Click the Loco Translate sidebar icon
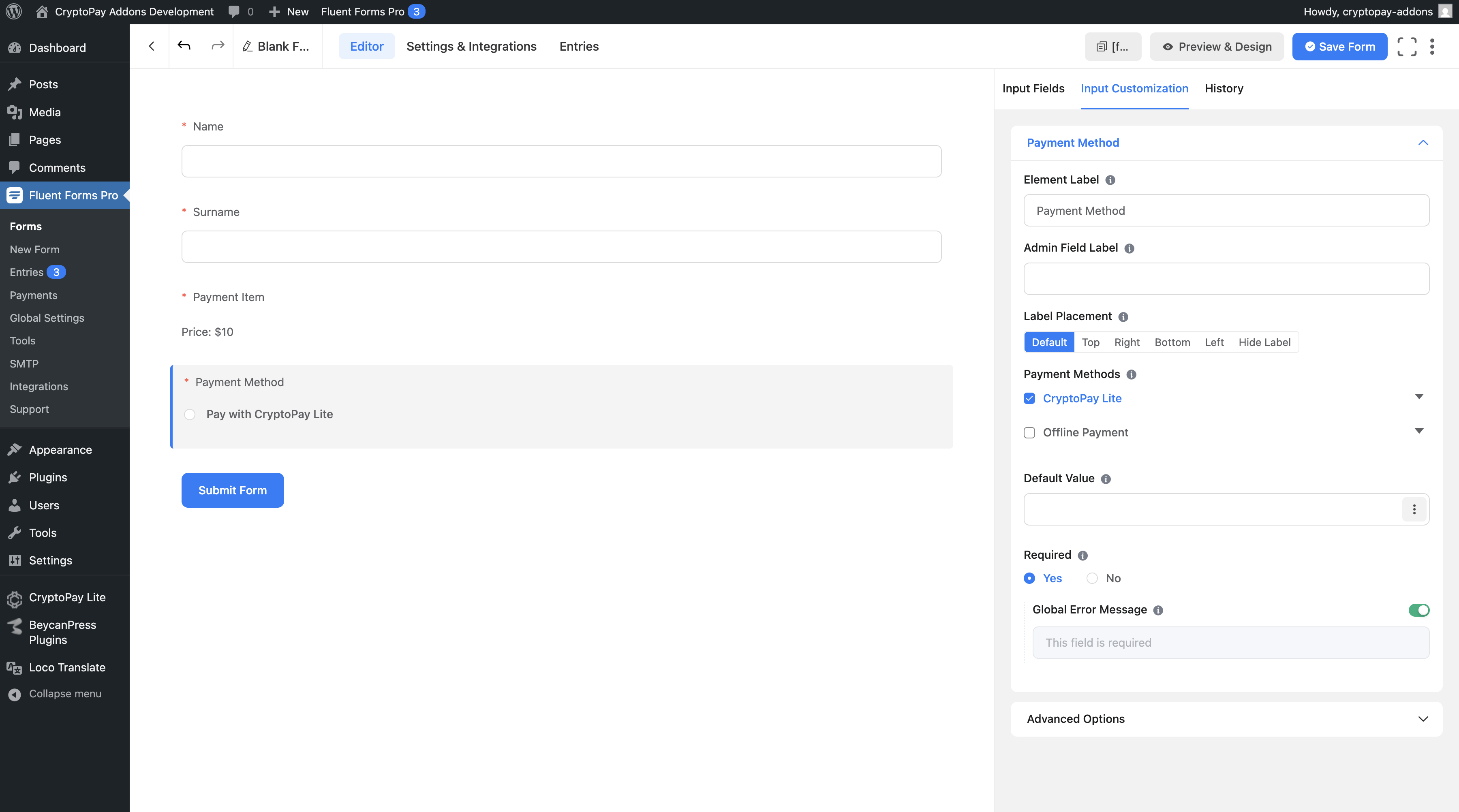The height and width of the screenshot is (812, 1459). (x=15, y=668)
